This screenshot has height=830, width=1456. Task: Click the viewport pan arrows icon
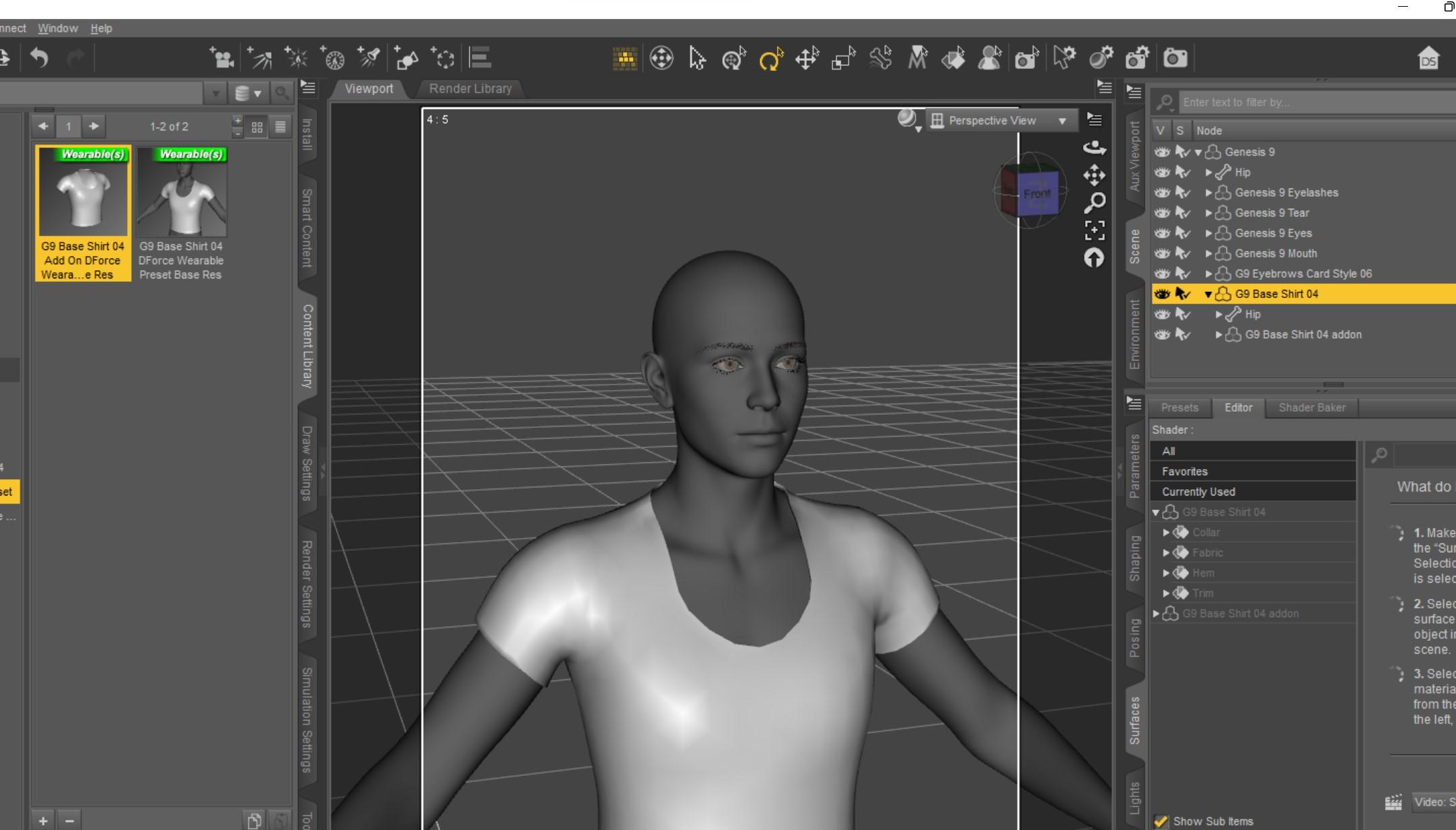pos(1095,176)
